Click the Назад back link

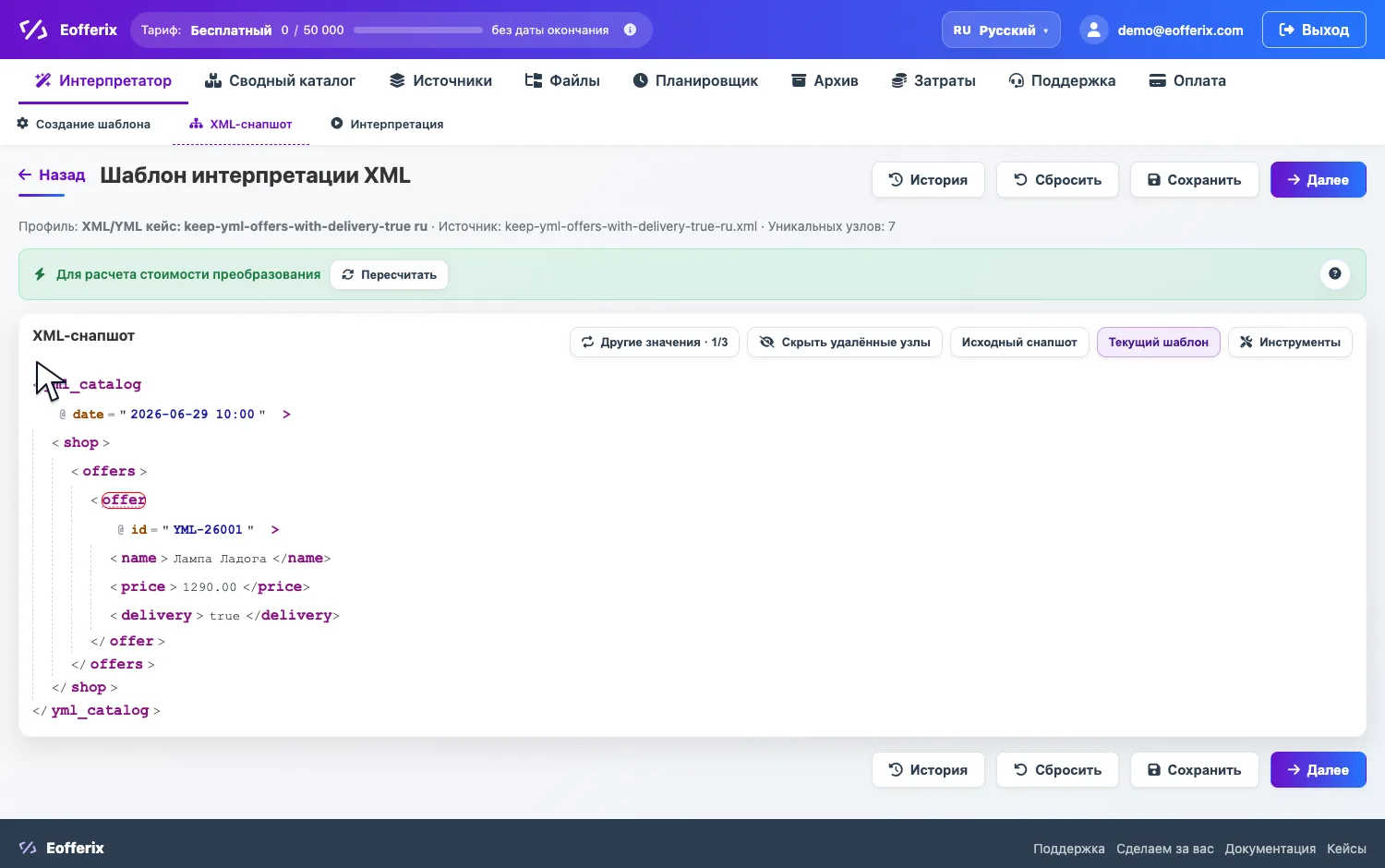(52, 175)
